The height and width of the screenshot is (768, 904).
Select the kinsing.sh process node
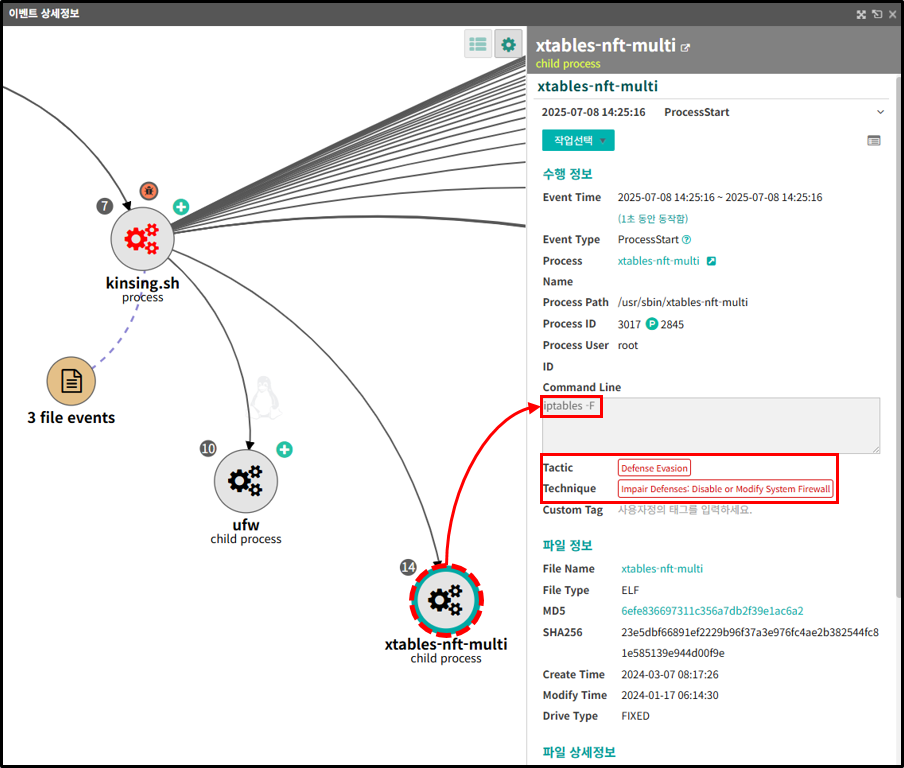tap(141, 238)
